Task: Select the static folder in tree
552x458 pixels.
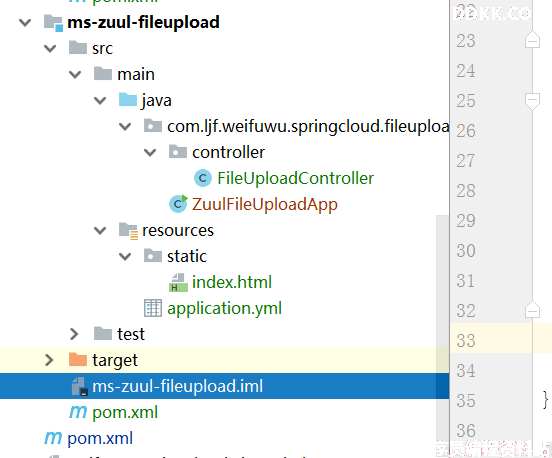Action: coord(187,256)
